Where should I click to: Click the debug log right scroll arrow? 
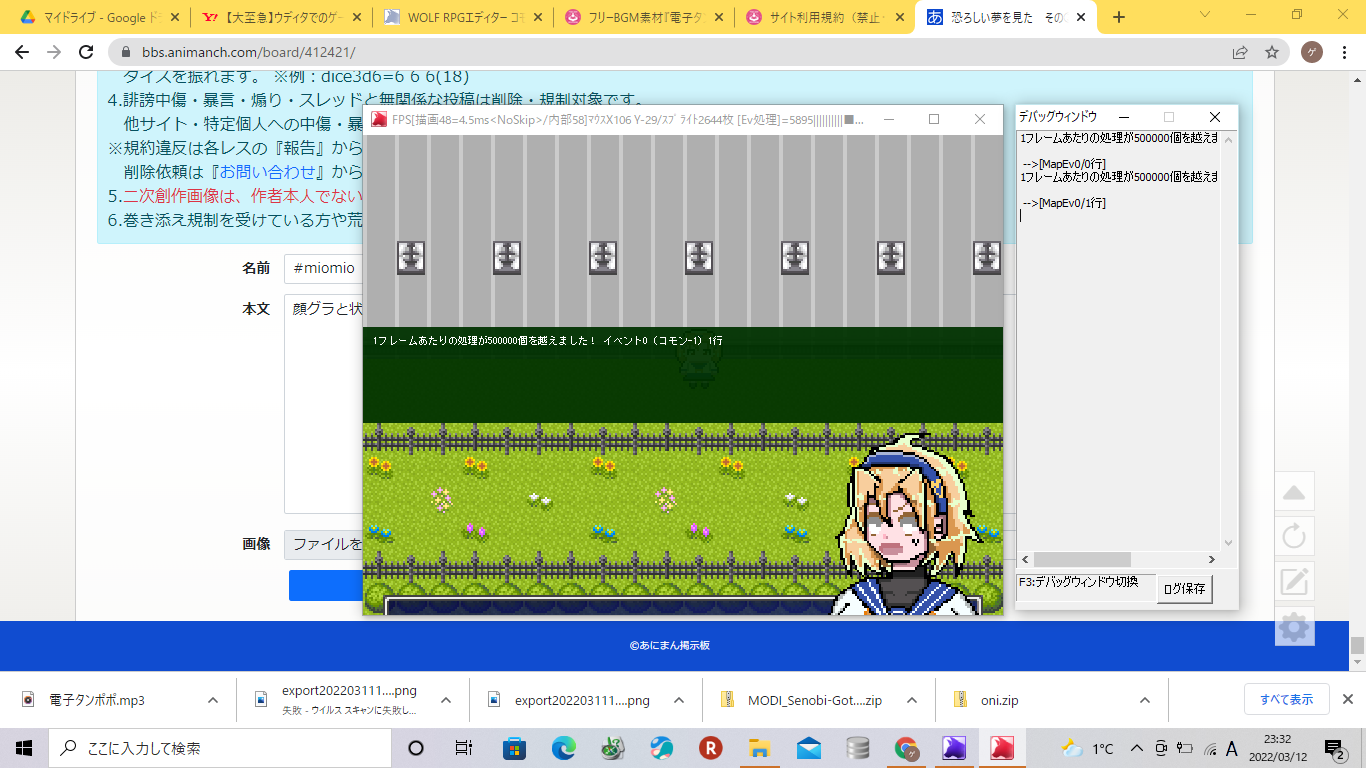point(1212,559)
